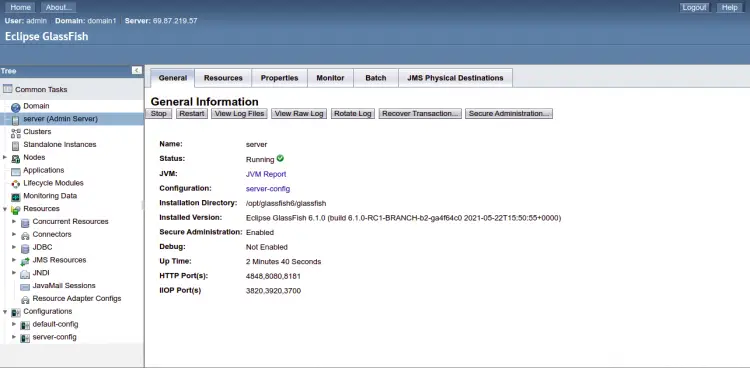
Task: Switch to the Monitor tab
Action: point(330,78)
